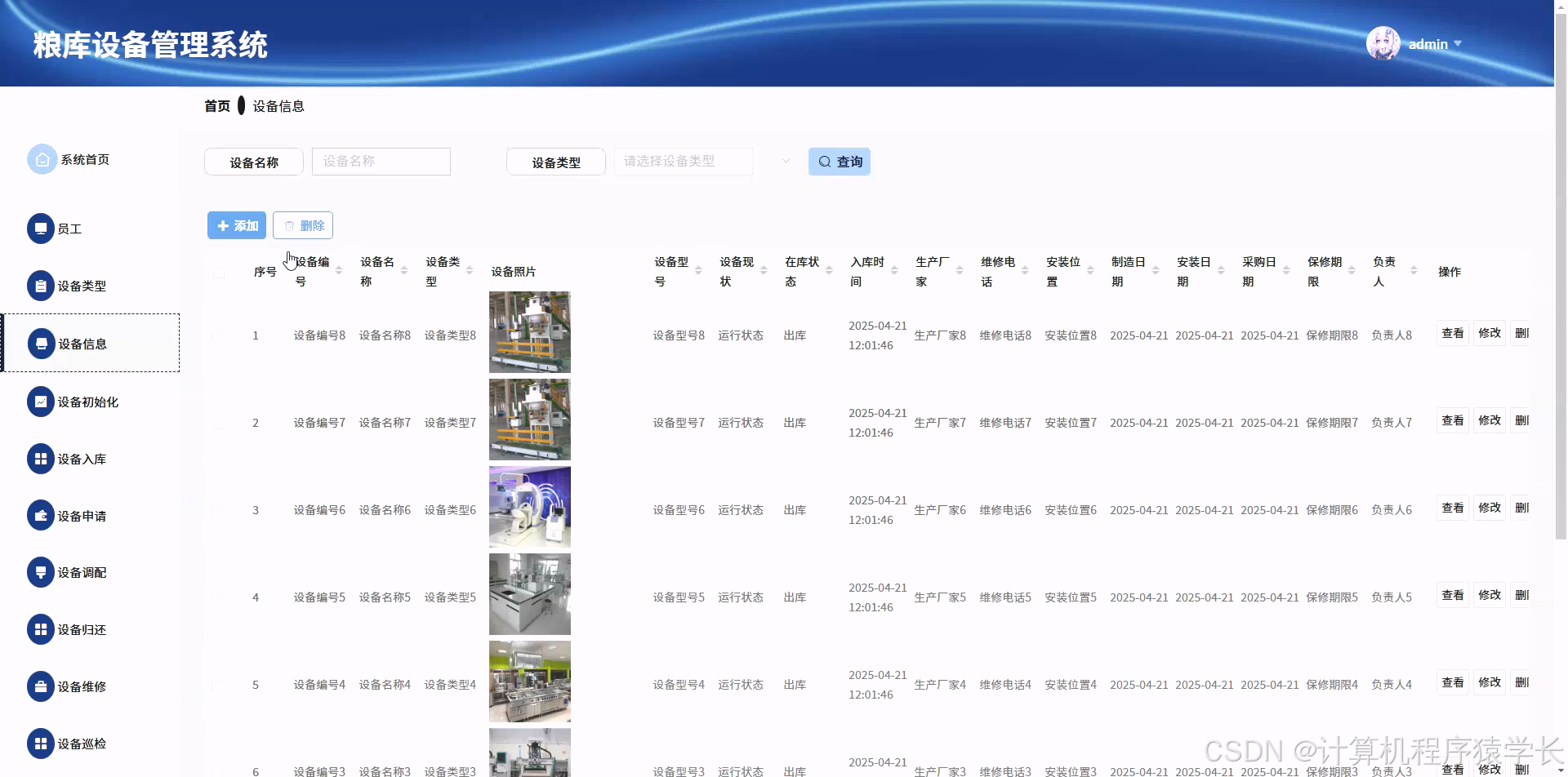Click cell 安装位置6
The image size is (1568, 777).
tap(1071, 510)
